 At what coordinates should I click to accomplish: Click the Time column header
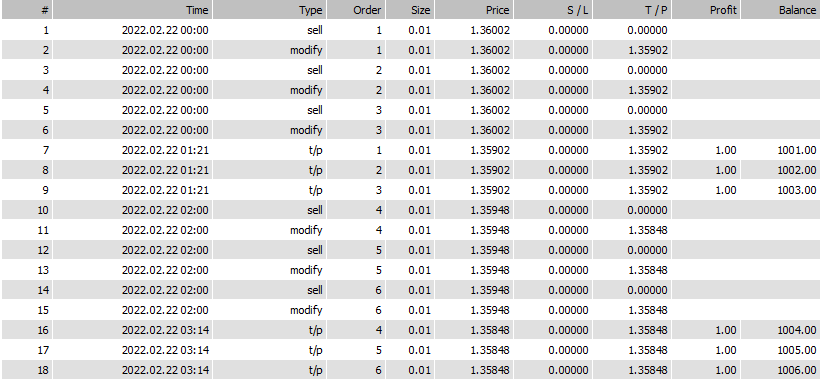pos(133,9)
